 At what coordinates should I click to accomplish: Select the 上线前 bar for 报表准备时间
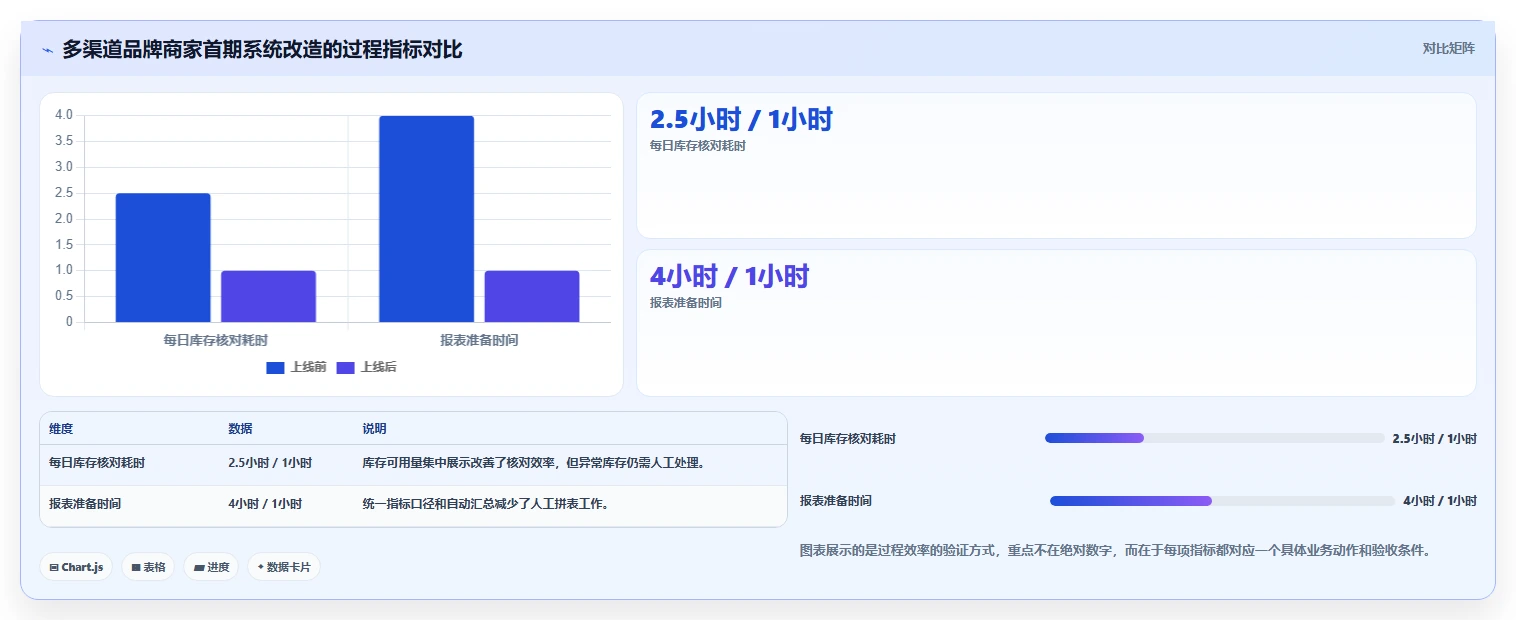click(426, 219)
